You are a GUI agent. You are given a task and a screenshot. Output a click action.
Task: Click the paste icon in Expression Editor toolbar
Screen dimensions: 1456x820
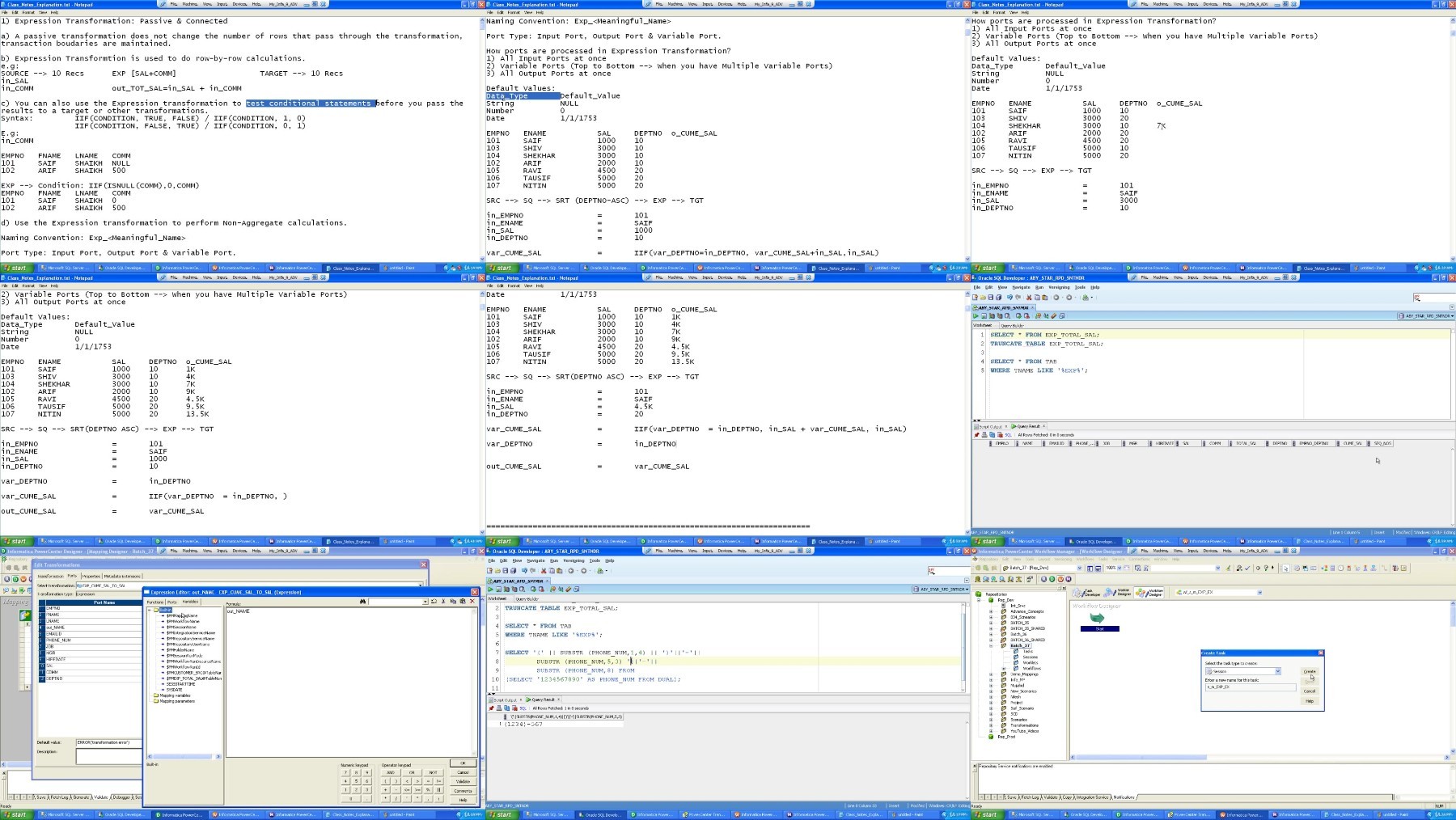[x=463, y=601]
